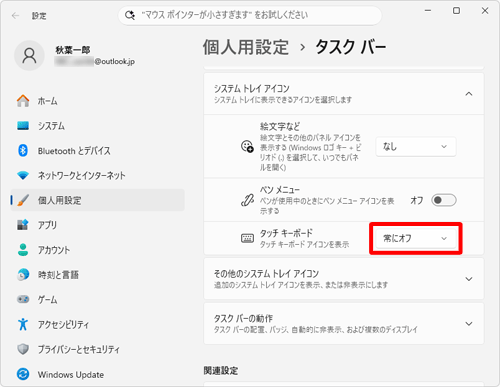Open システム settings category
500x387 pixels.
point(98,126)
